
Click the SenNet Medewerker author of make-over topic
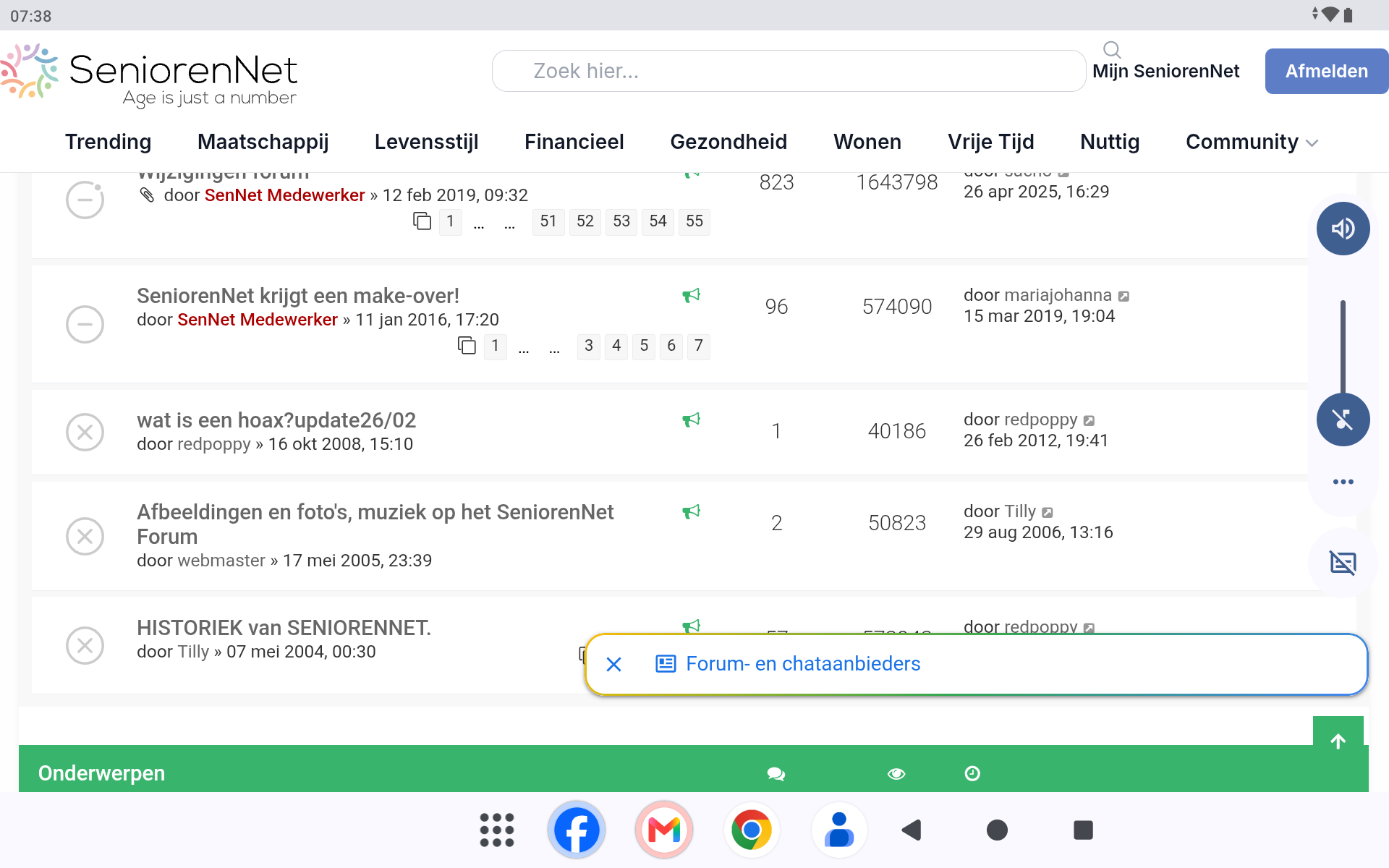258,320
